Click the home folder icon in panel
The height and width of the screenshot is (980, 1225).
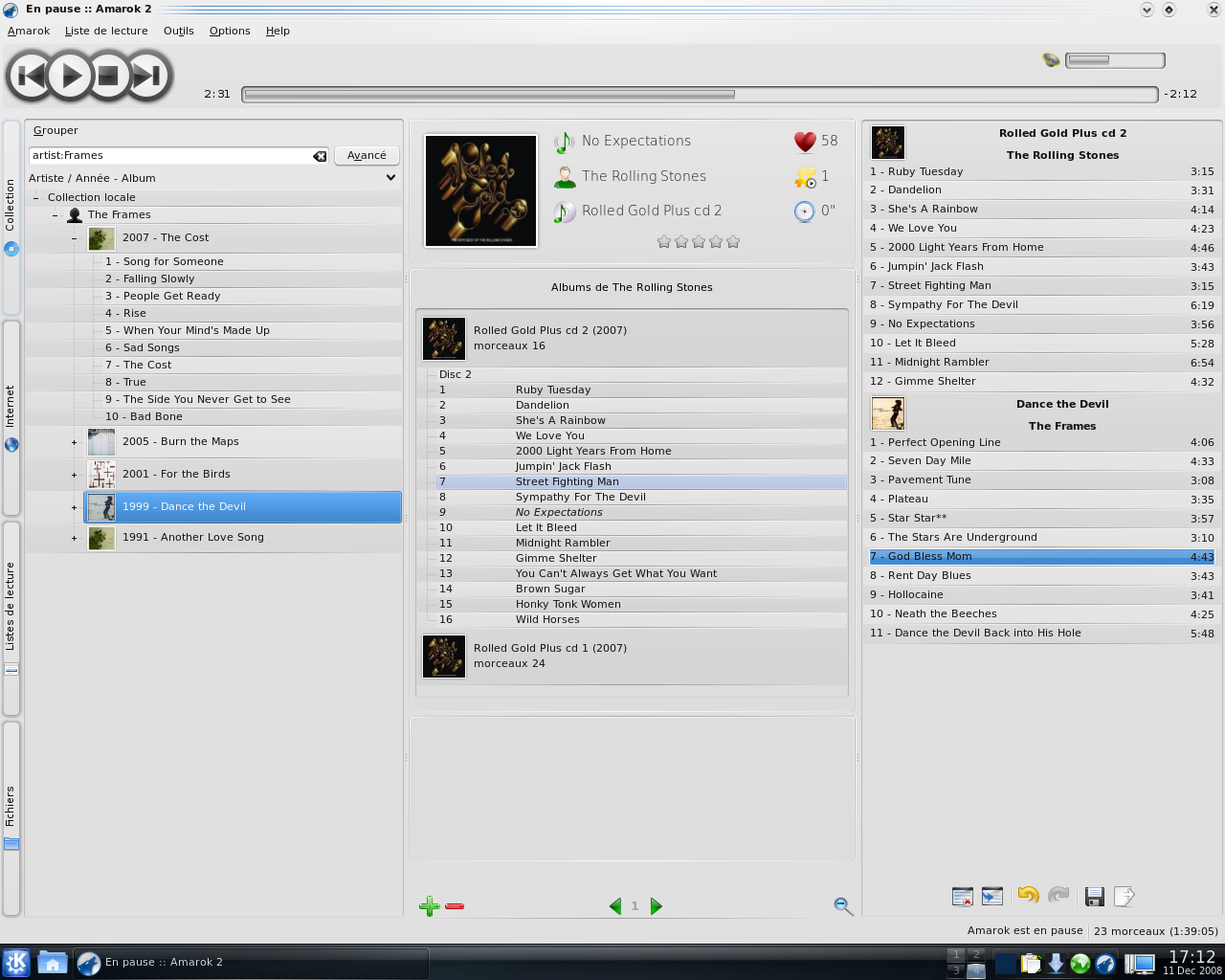pyautogui.click(x=52, y=963)
